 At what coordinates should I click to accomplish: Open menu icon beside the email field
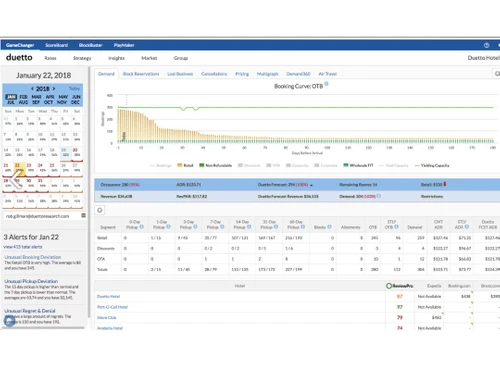pos(84,216)
